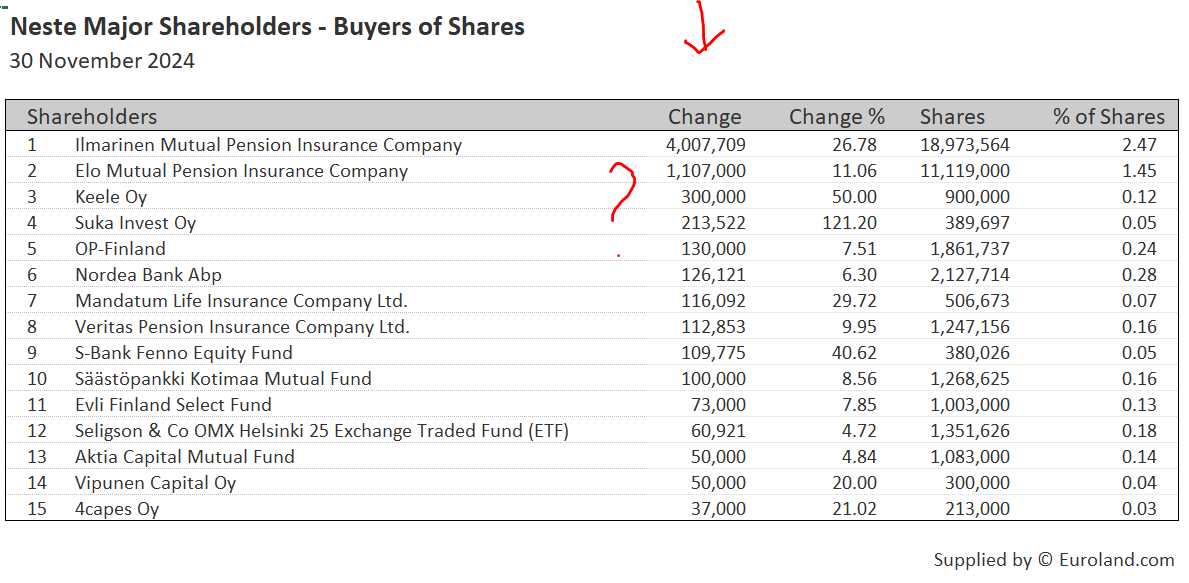Click the Shareholders column header
Image resolution: width=1189 pixels, height=583 pixels.
click(92, 117)
